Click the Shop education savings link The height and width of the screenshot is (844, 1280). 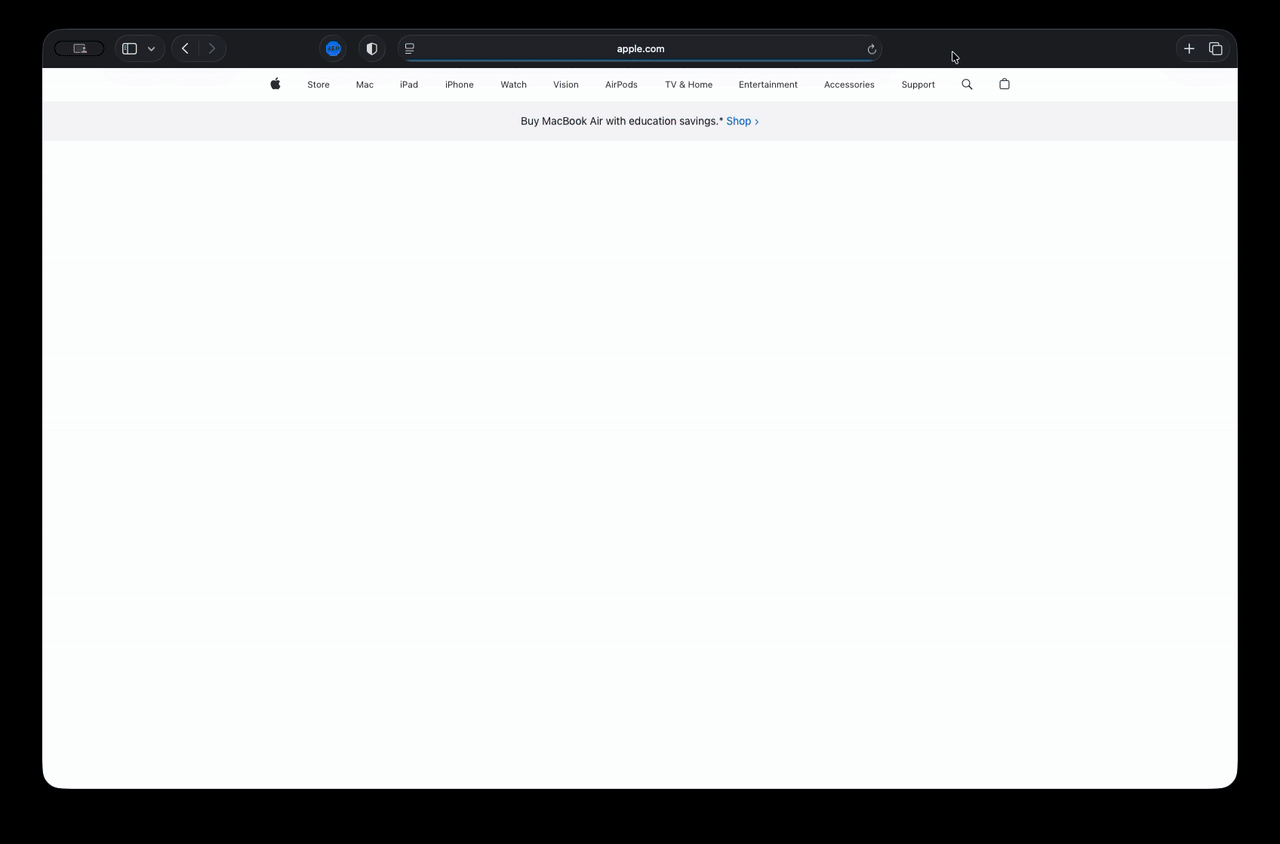pos(742,121)
